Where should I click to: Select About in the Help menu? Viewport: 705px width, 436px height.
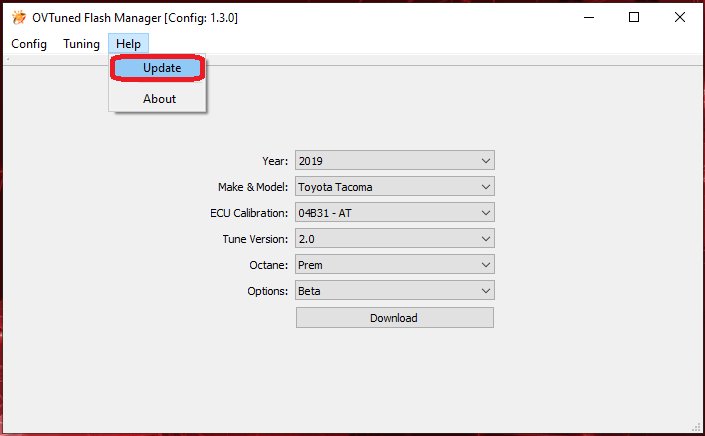point(158,98)
